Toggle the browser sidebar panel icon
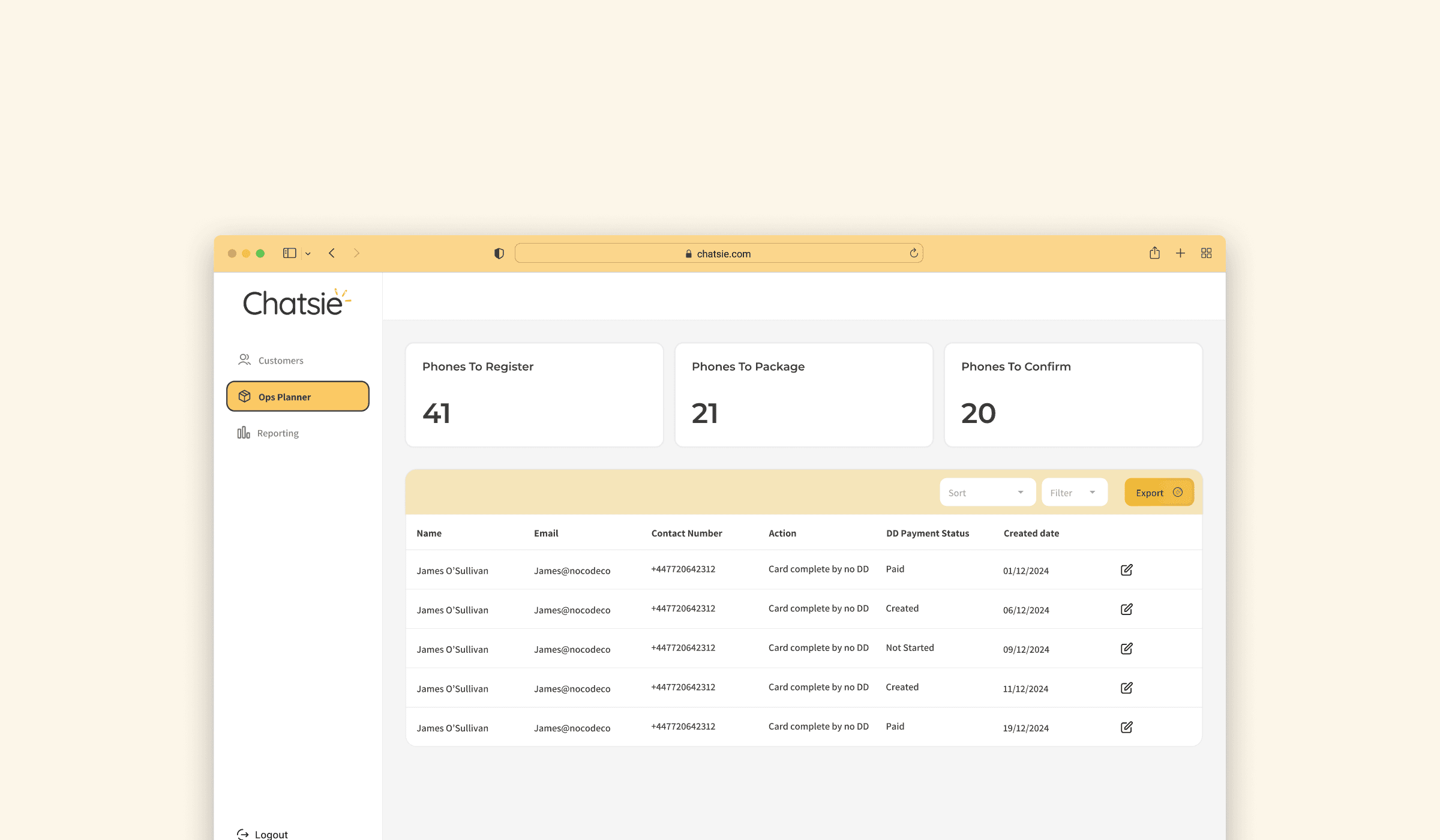This screenshot has height=840, width=1440. point(289,253)
